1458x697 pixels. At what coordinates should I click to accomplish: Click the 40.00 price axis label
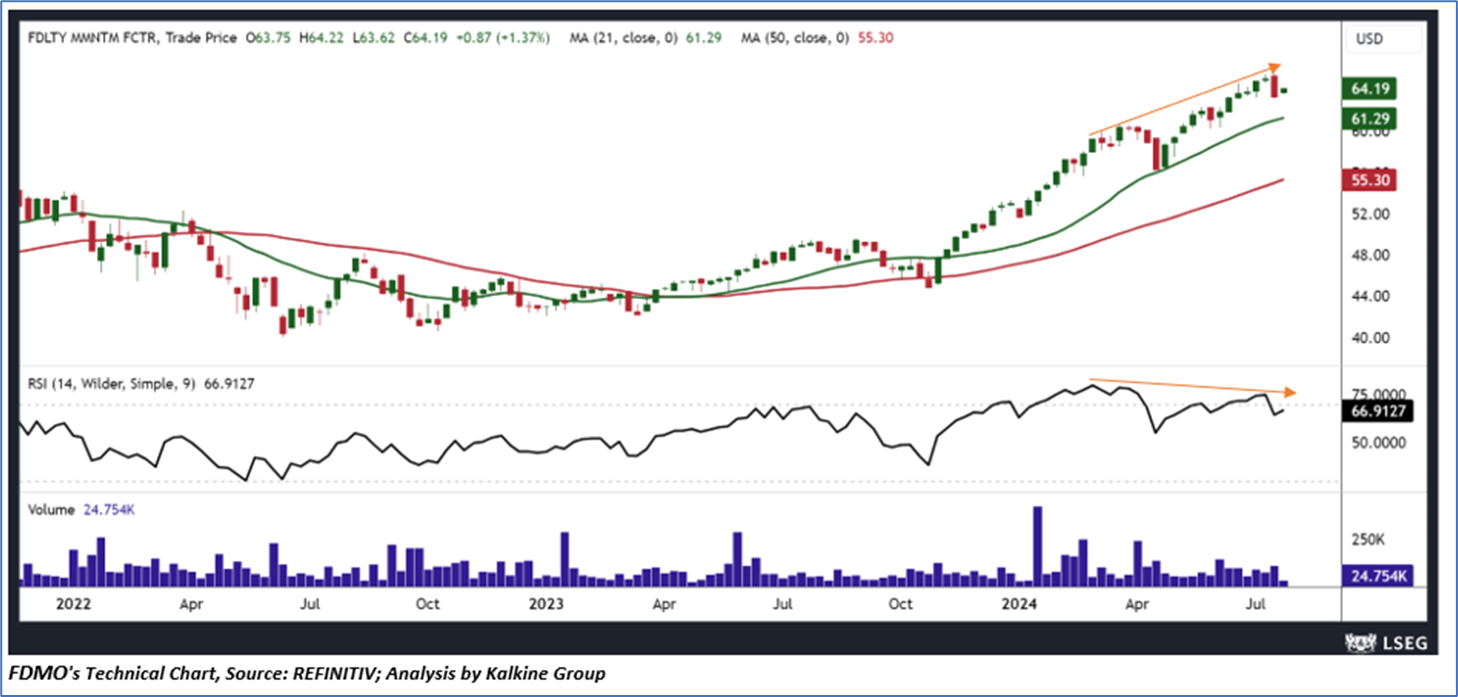point(1369,337)
